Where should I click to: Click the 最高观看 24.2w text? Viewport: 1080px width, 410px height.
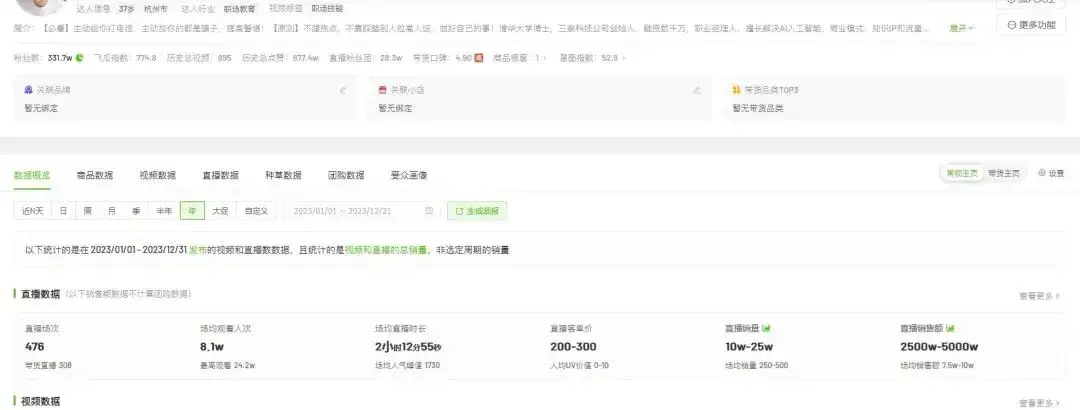pos(228,365)
